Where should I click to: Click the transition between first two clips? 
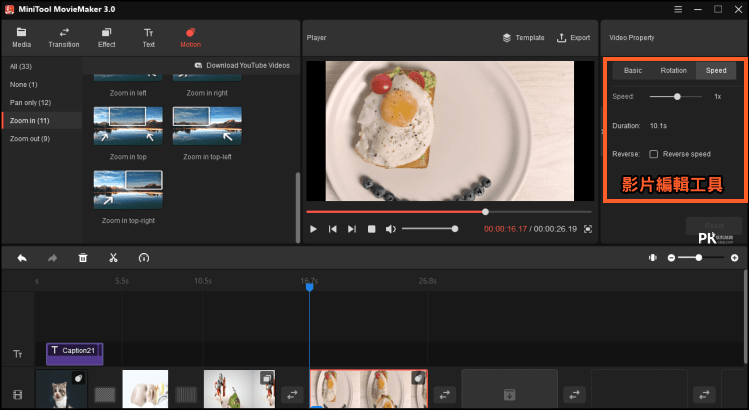(105, 395)
